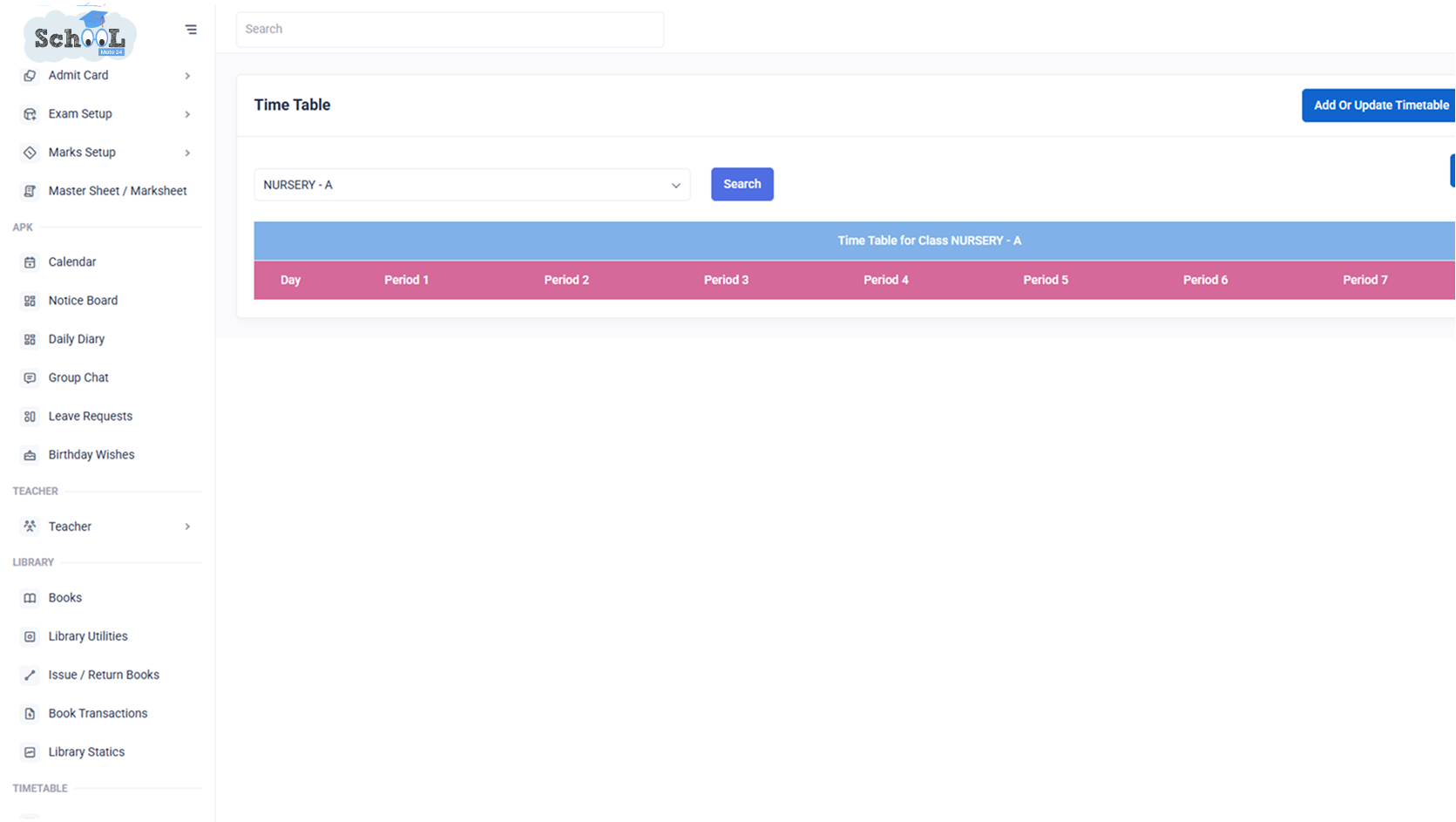Click Add Or Update Timetable button
Screen dimensions: 1456x822
click(x=1379, y=105)
